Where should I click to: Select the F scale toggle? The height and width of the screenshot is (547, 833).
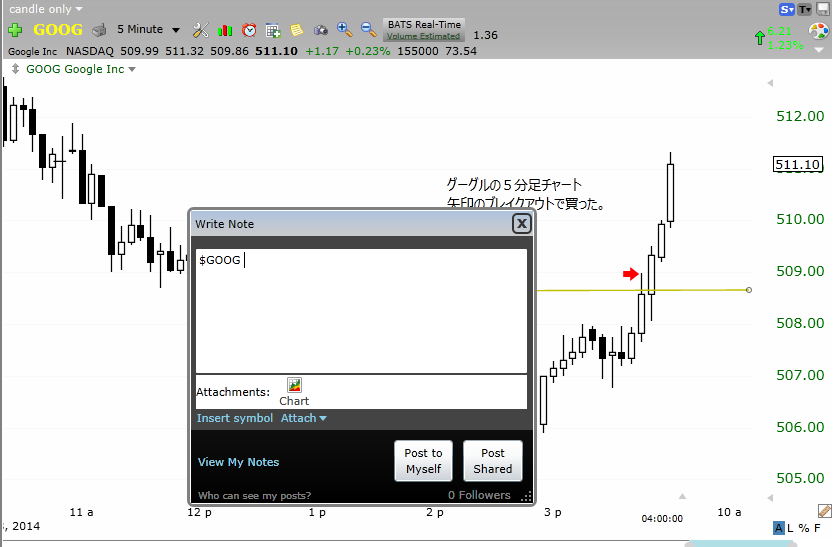tap(817, 528)
